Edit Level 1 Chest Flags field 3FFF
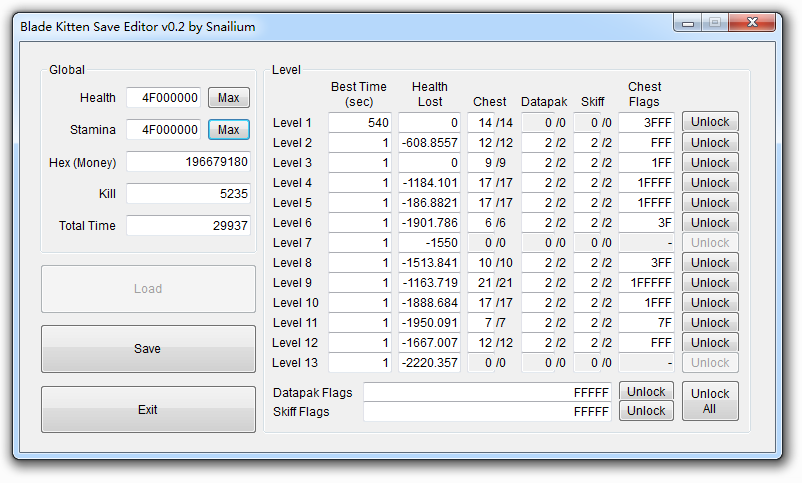The height and width of the screenshot is (483, 802). point(647,123)
